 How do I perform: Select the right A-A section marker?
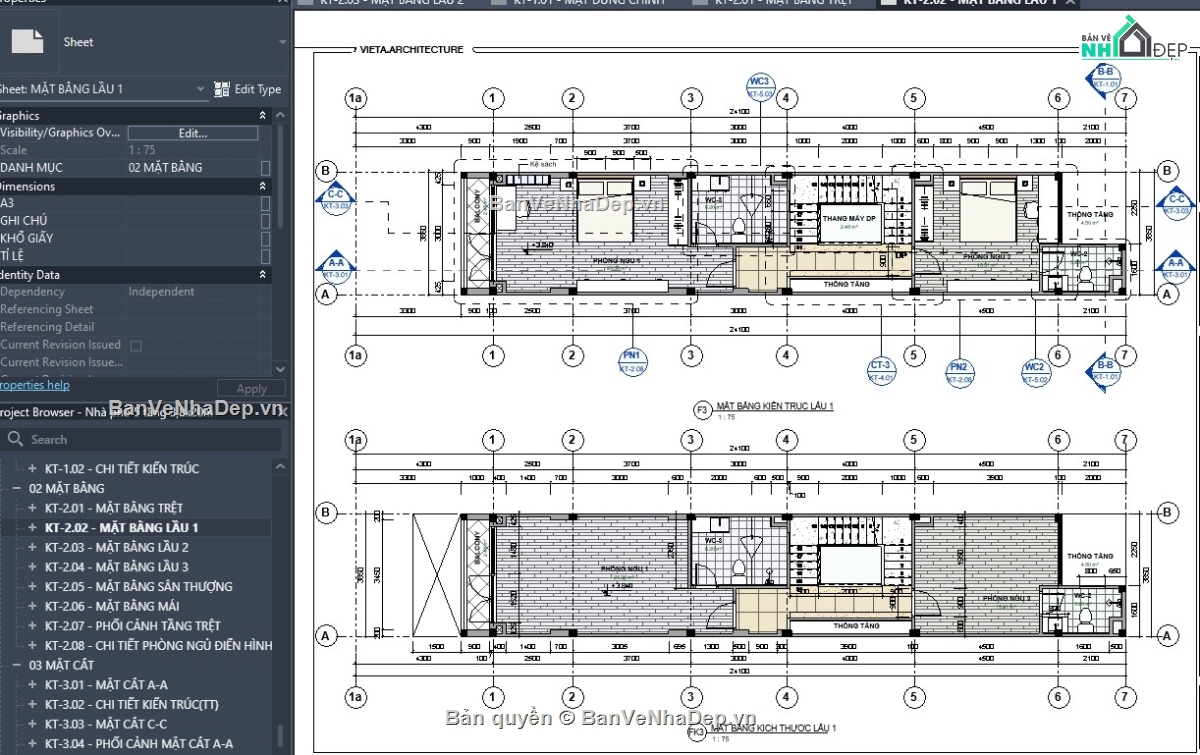(x=1176, y=268)
